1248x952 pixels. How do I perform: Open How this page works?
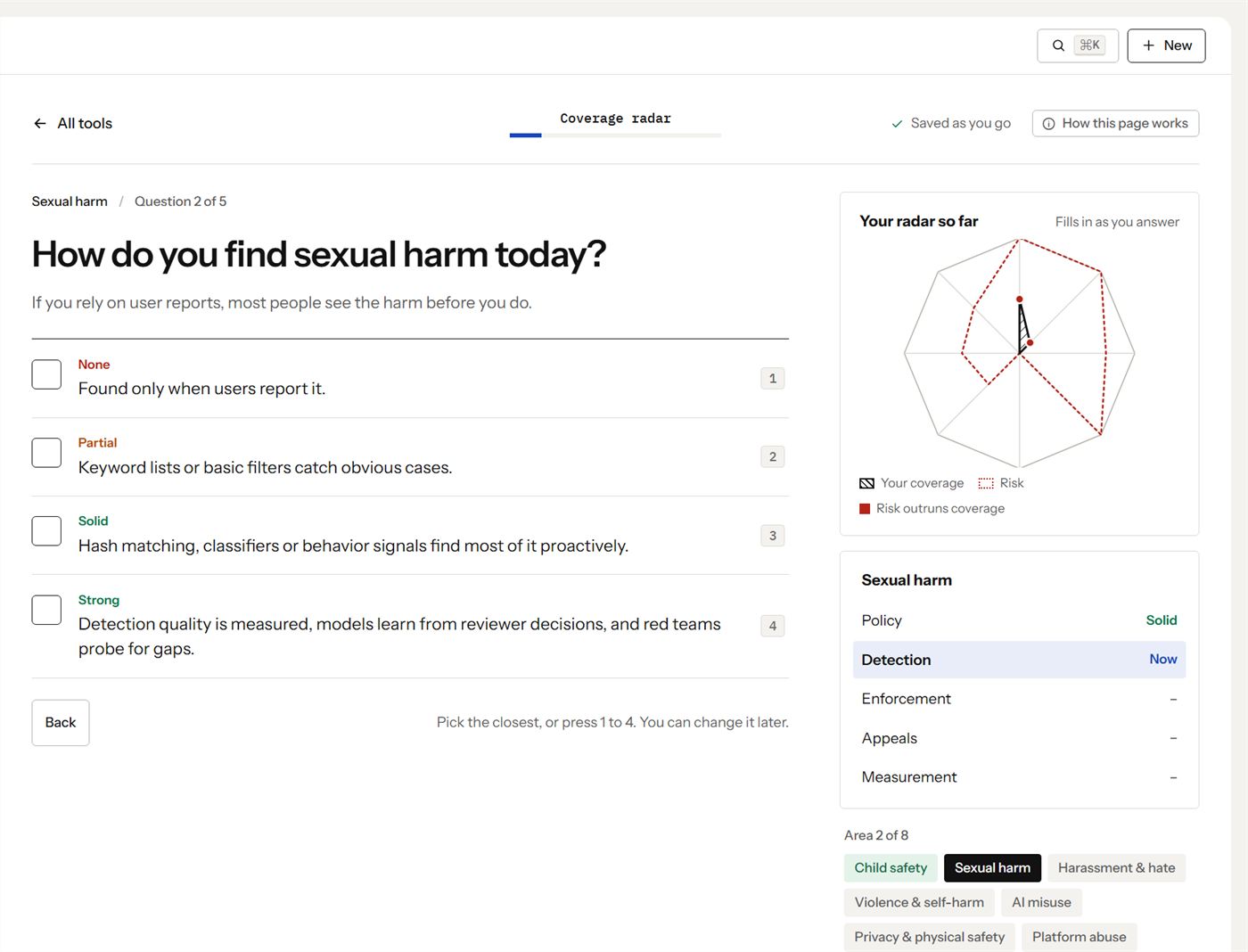pos(1115,124)
